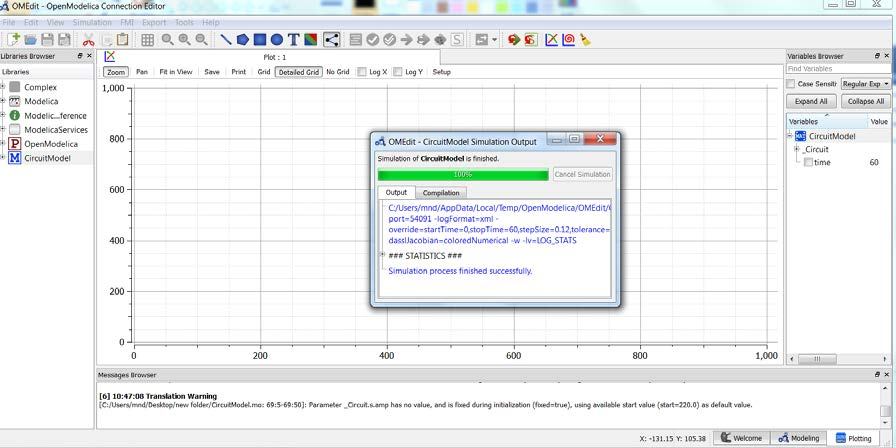The width and height of the screenshot is (896, 448).
Task: Check the time variable checkbox
Action: tap(808, 162)
